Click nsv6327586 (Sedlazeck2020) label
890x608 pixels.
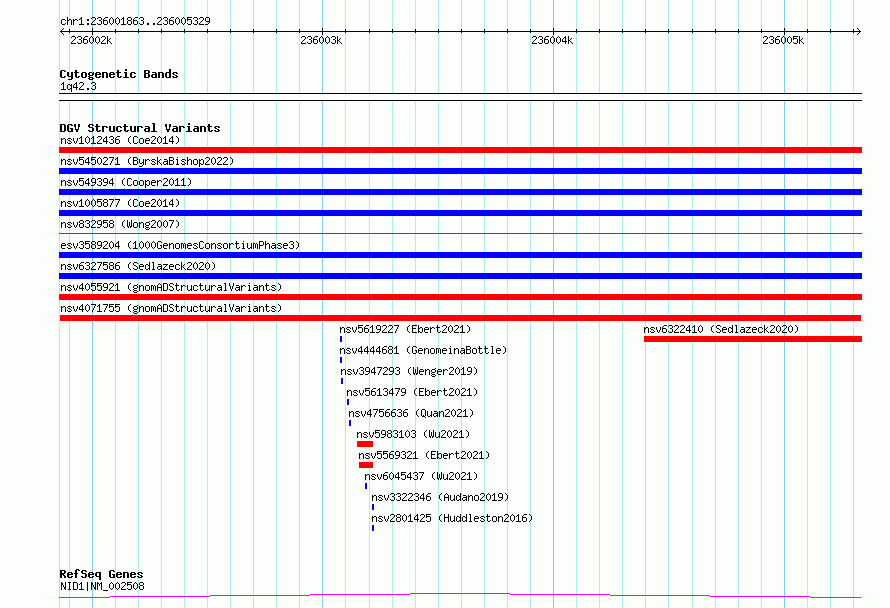138,266
